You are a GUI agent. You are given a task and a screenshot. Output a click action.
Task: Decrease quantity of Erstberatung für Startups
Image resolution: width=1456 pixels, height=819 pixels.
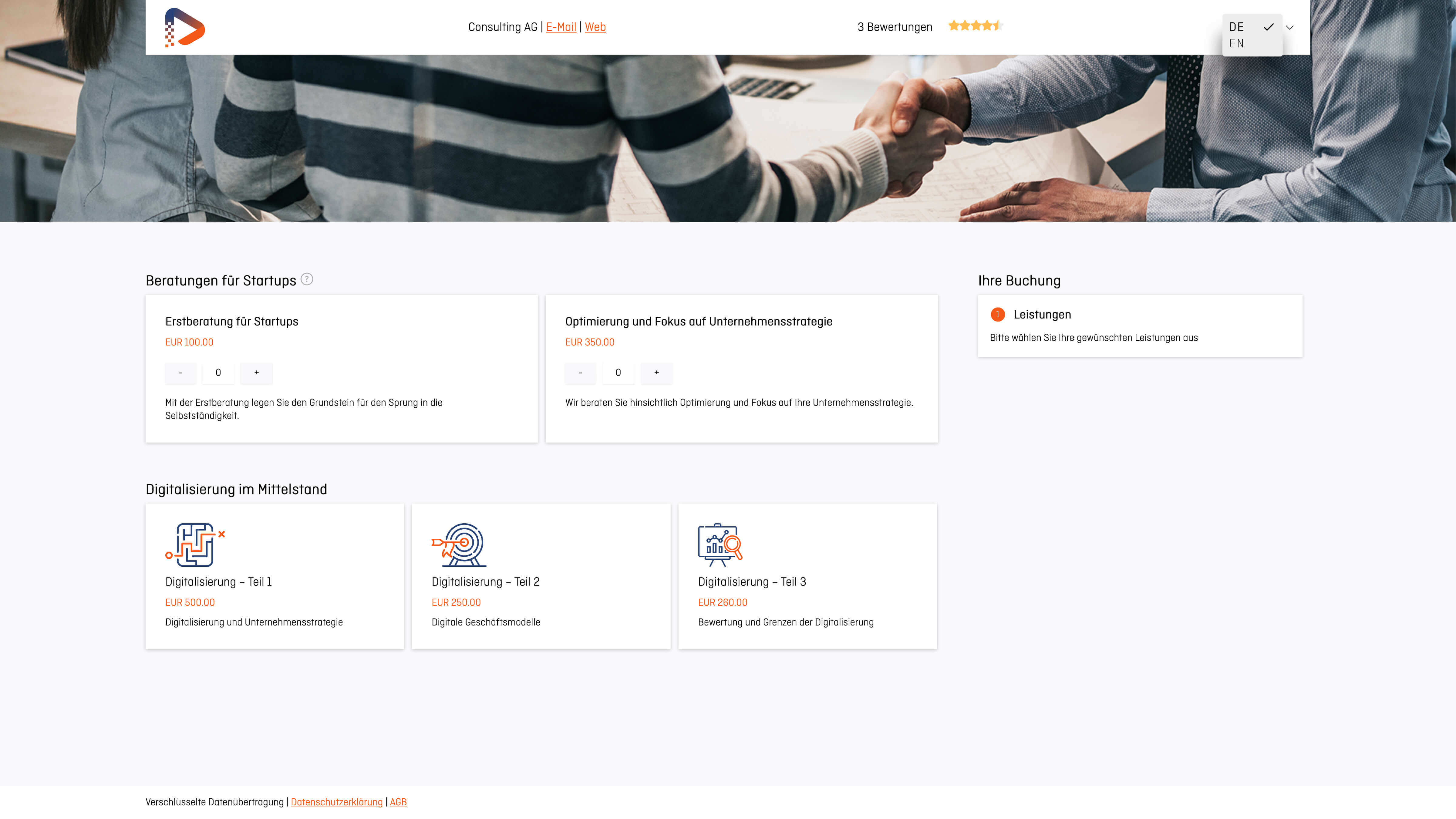[x=180, y=372]
